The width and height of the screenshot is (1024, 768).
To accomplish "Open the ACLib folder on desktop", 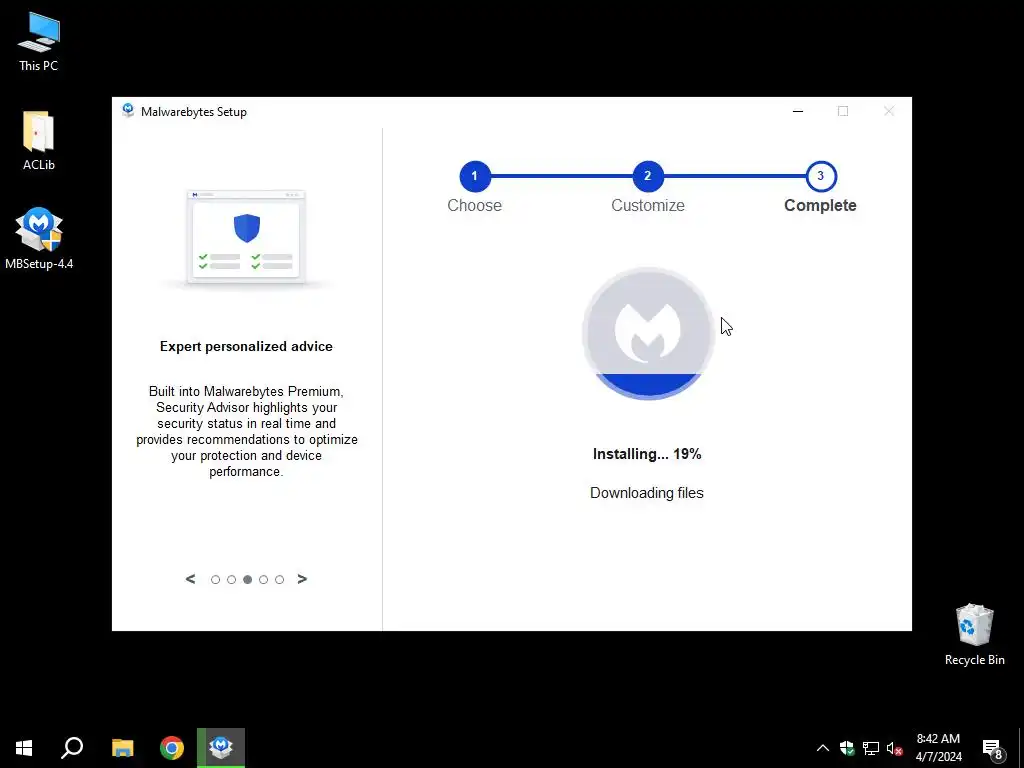I will (39, 140).
